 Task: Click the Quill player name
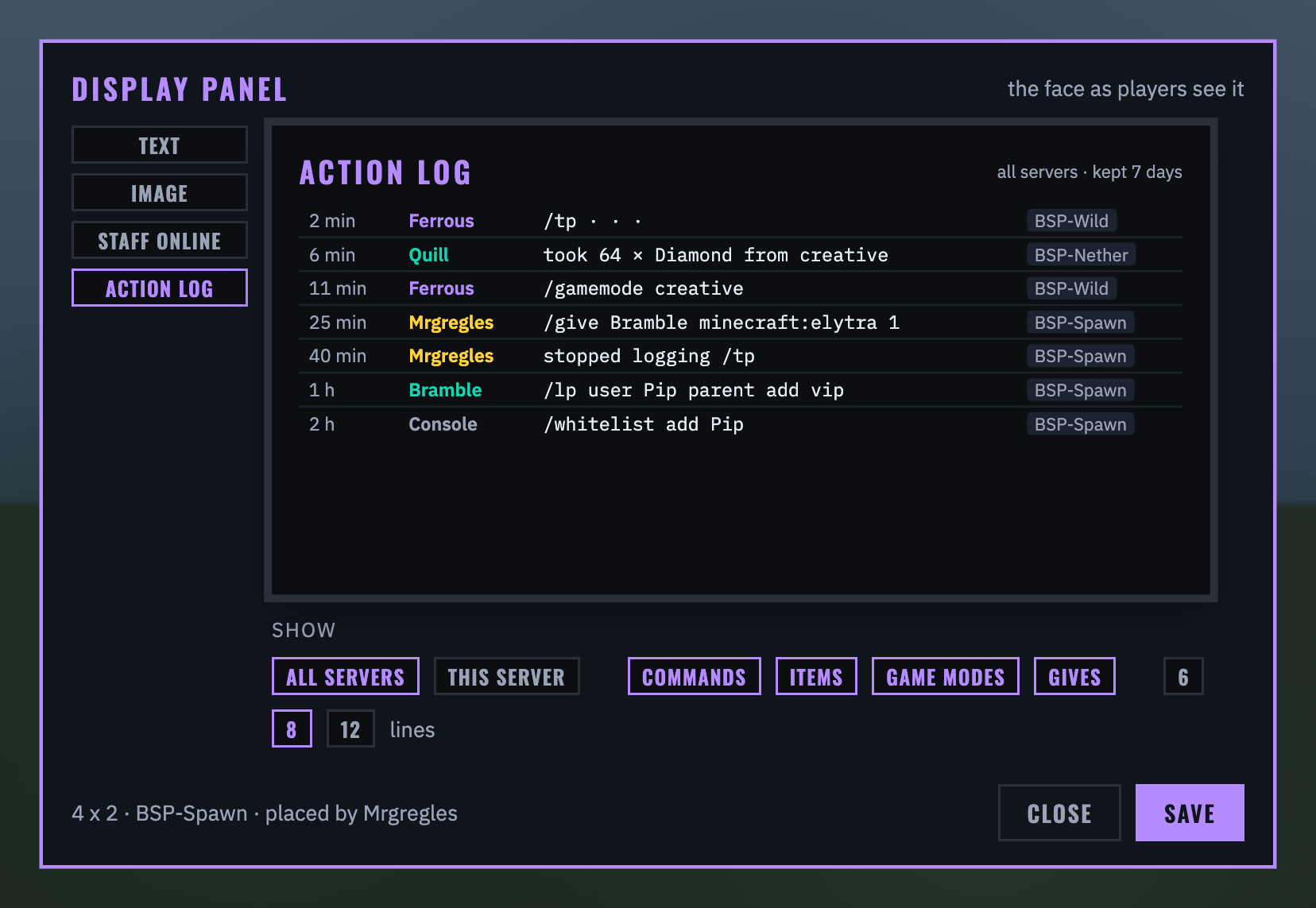pyautogui.click(x=428, y=255)
